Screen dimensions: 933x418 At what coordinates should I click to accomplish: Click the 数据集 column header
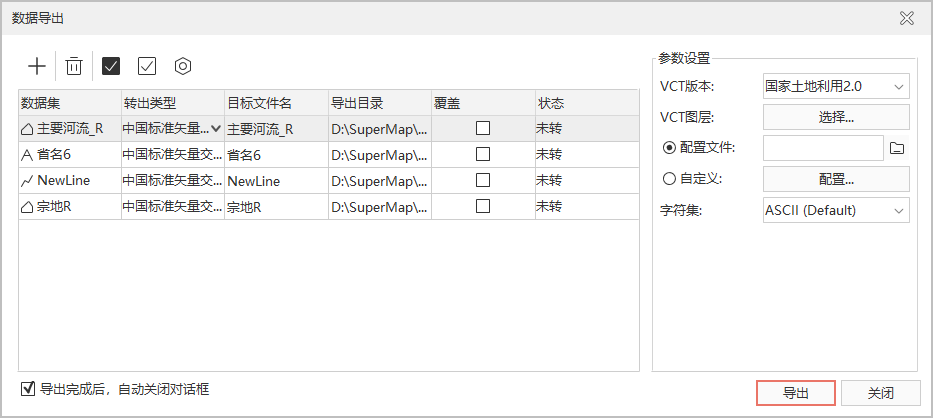(x=69, y=103)
